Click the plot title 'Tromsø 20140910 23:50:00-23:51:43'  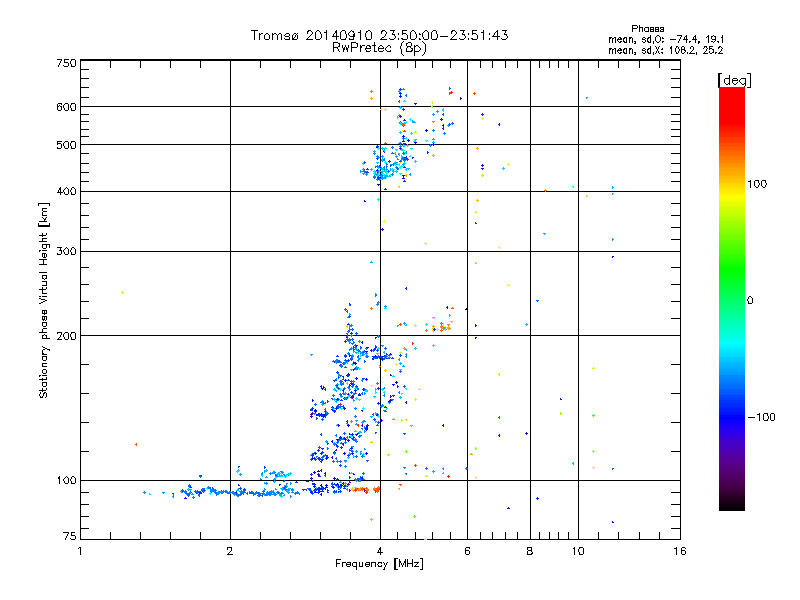[380, 35]
